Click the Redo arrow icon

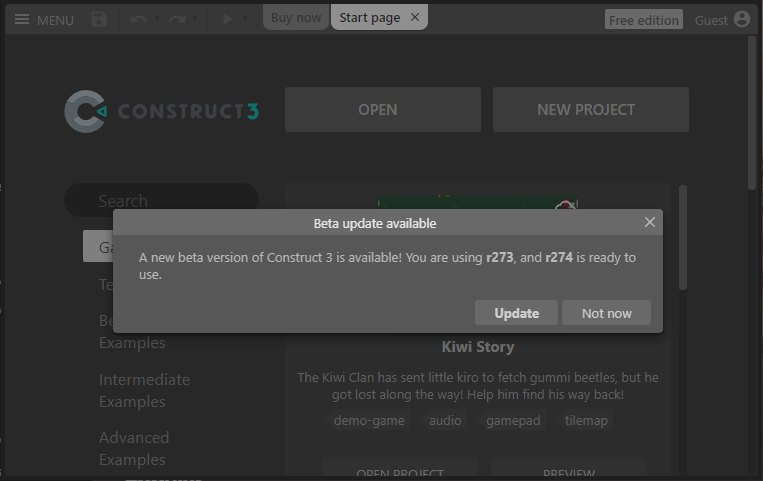coord(177,19)
